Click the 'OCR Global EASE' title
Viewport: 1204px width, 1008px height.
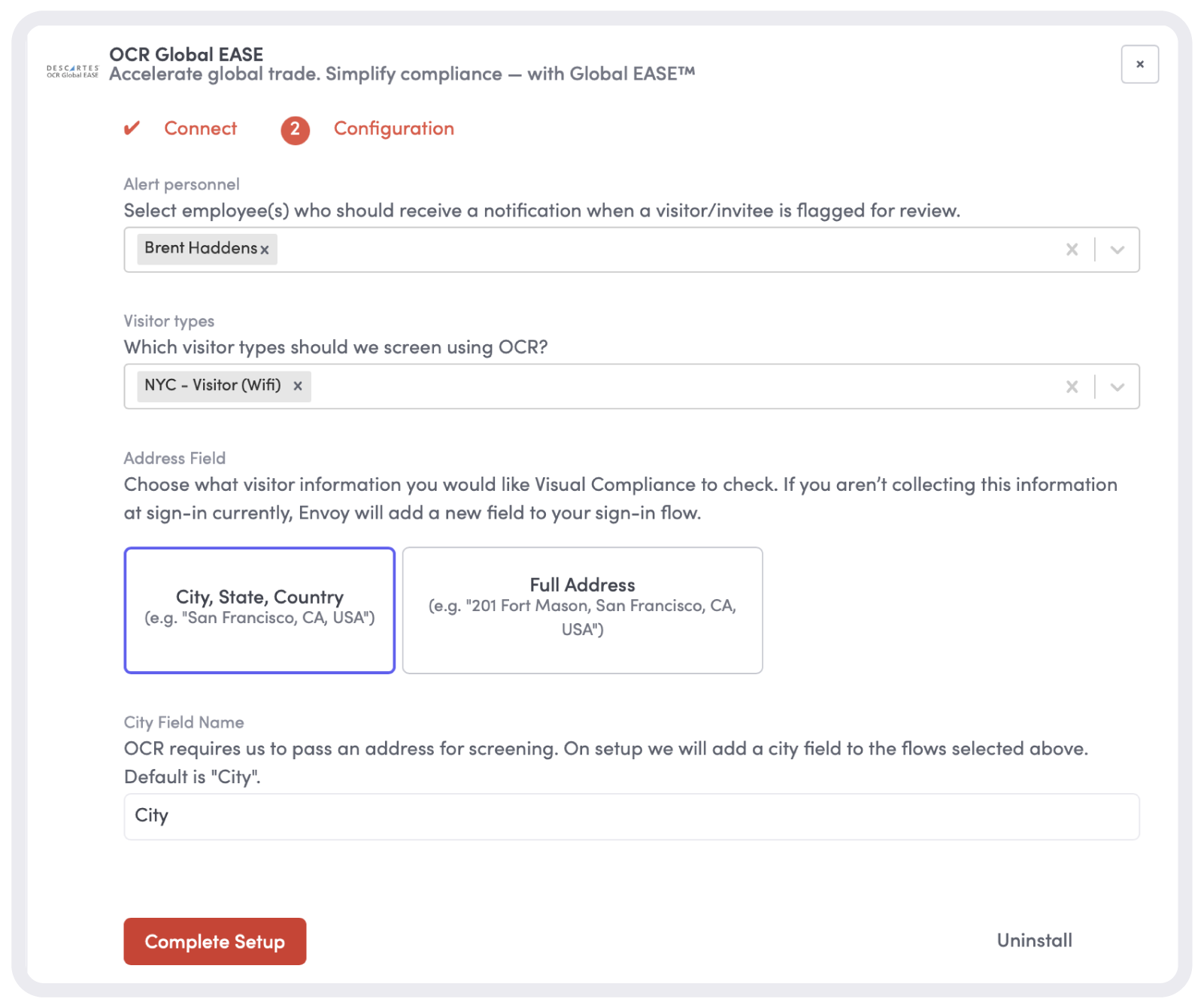[x=187, y=54]
